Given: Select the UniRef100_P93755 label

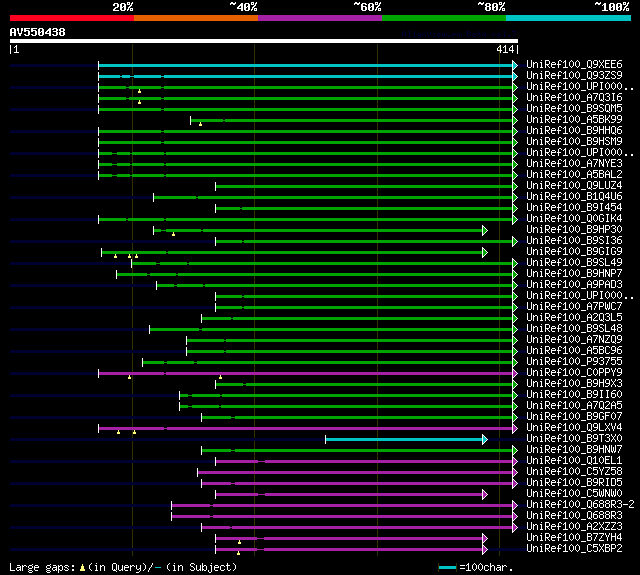Looking at the screenshot, I should 574,362.
